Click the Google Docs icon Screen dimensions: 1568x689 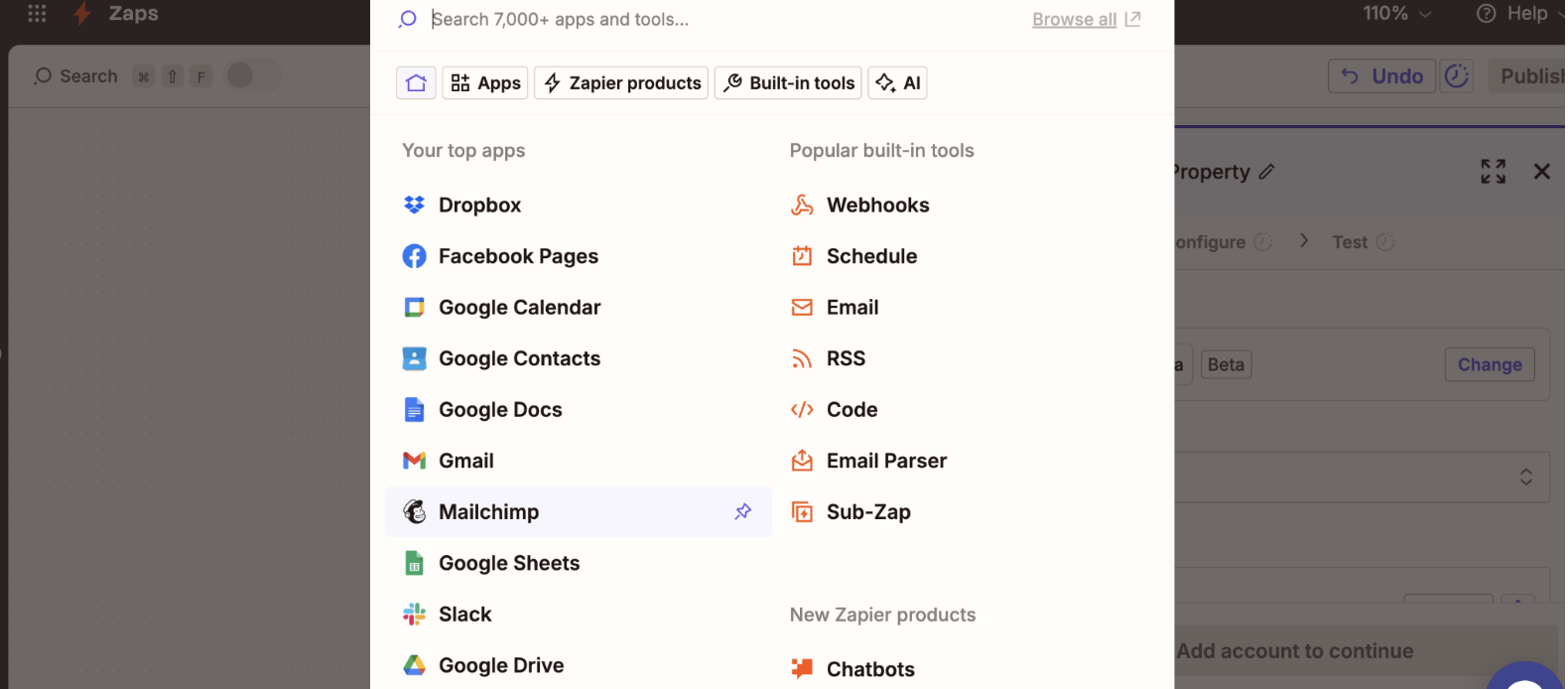point(414,410)
